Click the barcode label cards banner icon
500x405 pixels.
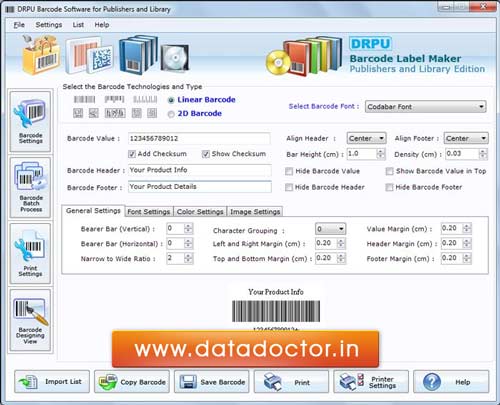coord(89,56)
